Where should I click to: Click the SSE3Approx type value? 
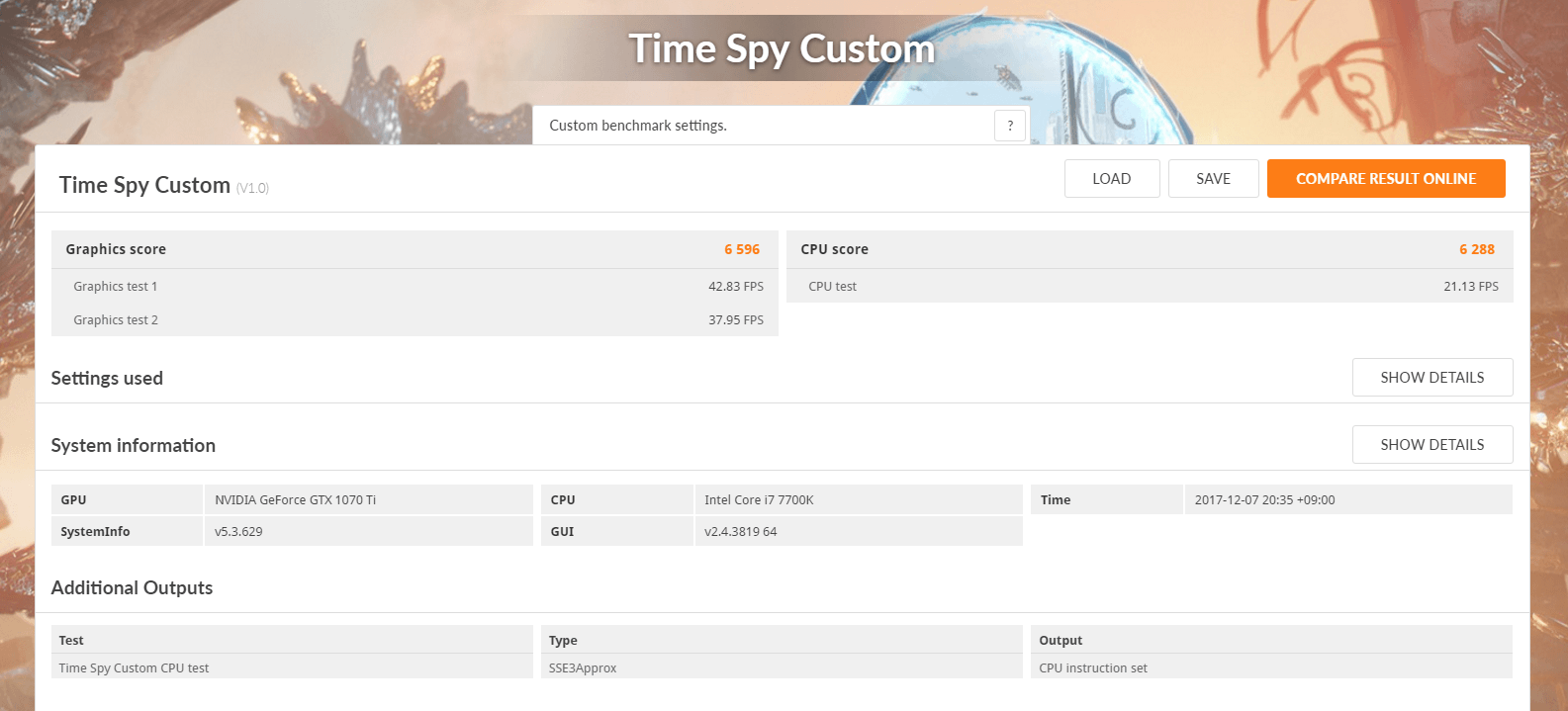pos(583,668)
